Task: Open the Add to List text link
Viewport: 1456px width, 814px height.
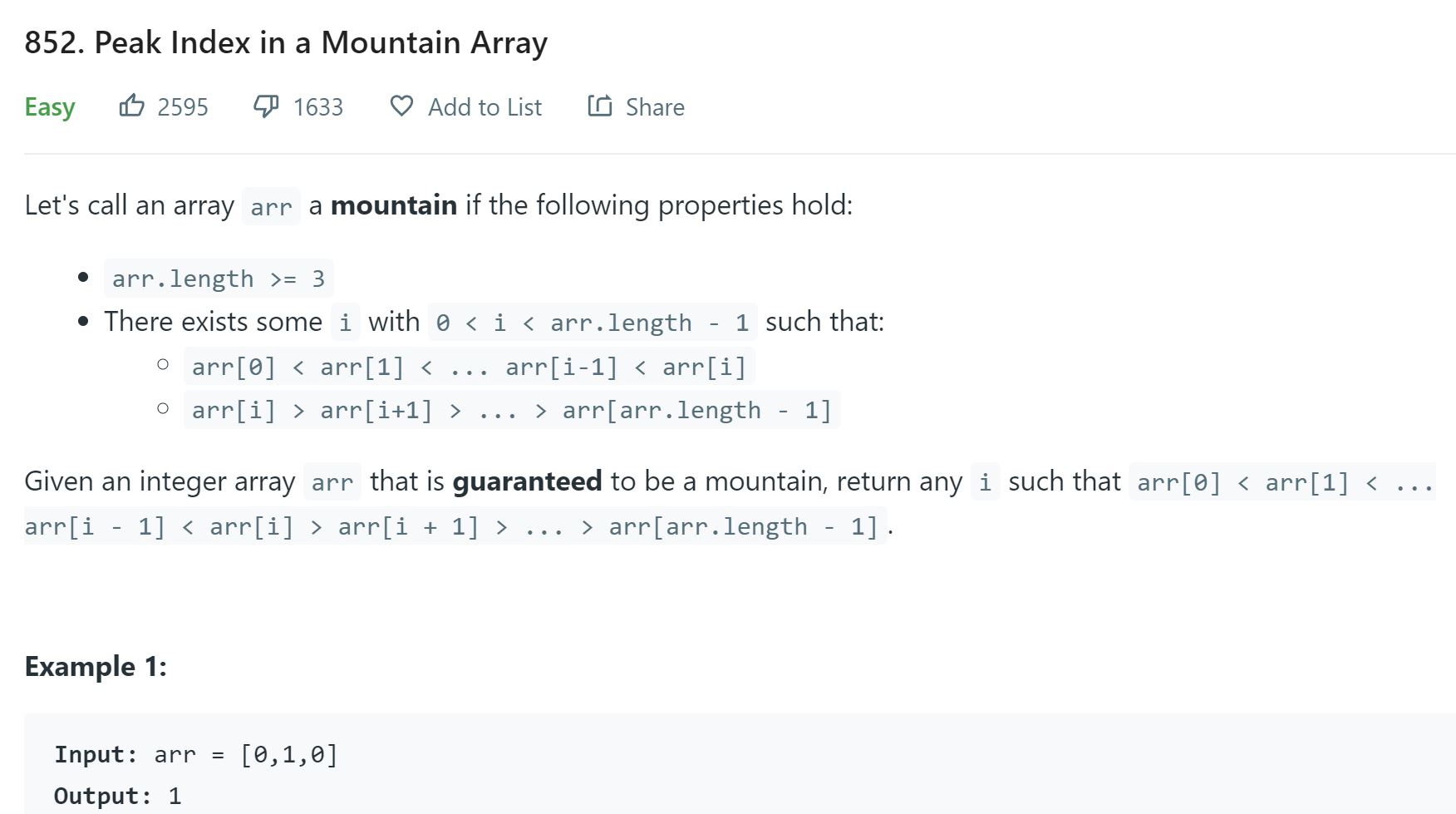Action: pyautogui.click(x=485, y=107)
